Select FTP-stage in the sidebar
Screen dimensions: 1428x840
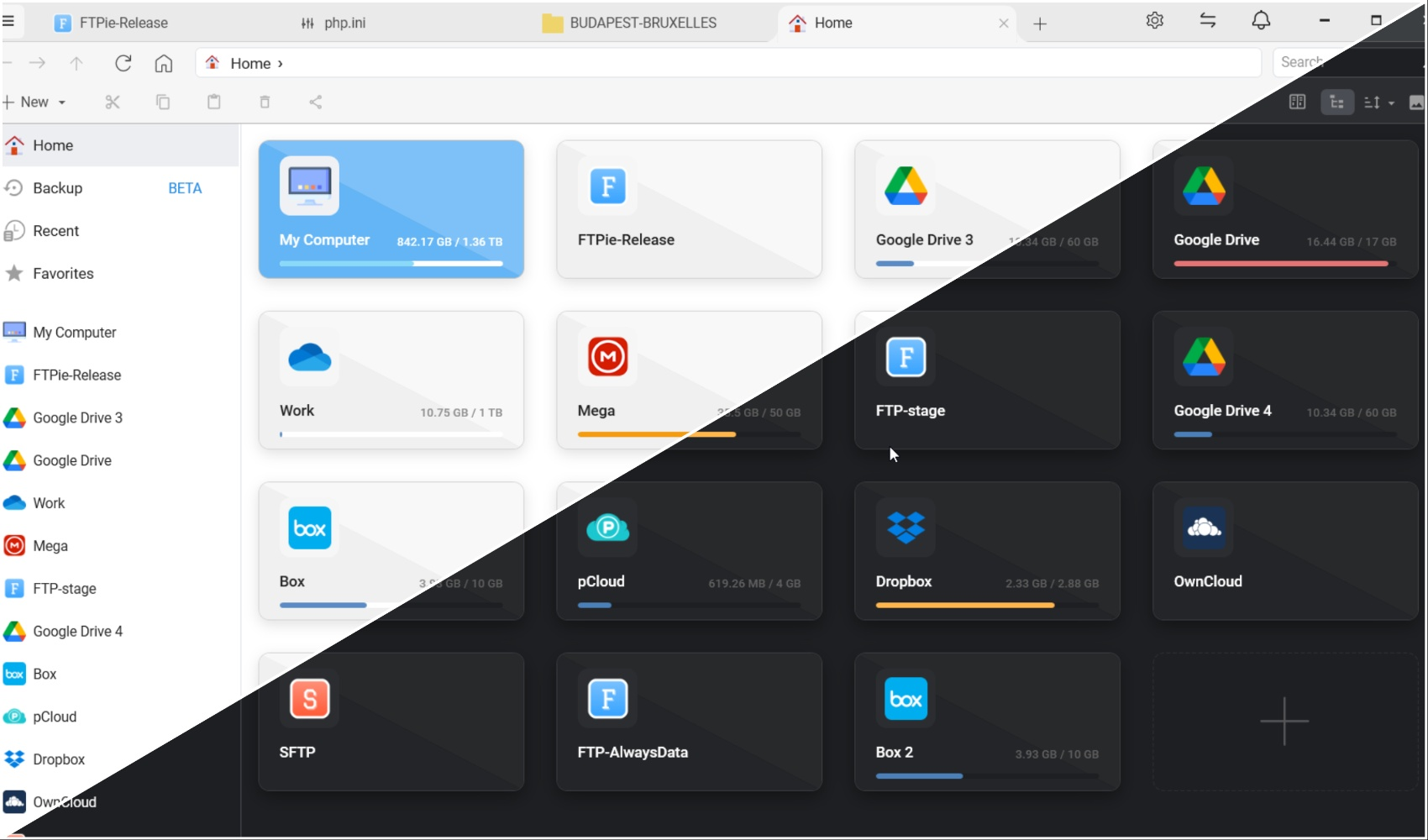(x=120, y=589)
